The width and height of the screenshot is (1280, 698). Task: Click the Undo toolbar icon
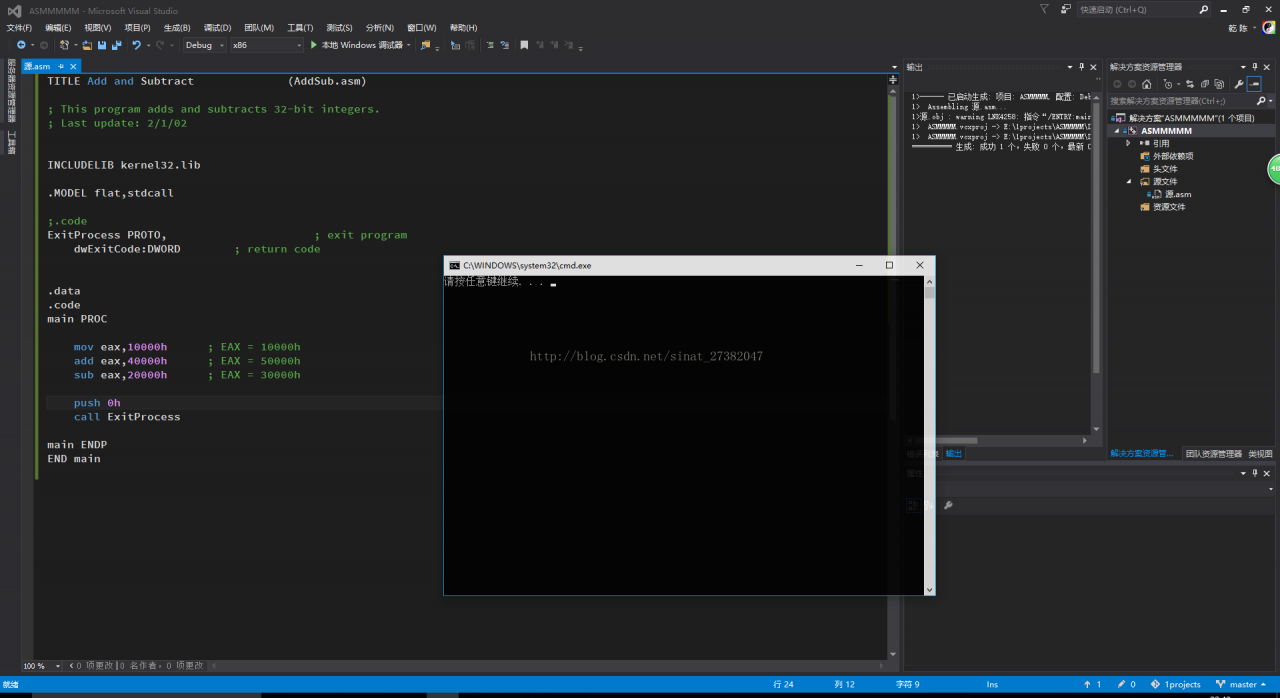(x=136, y=45)
